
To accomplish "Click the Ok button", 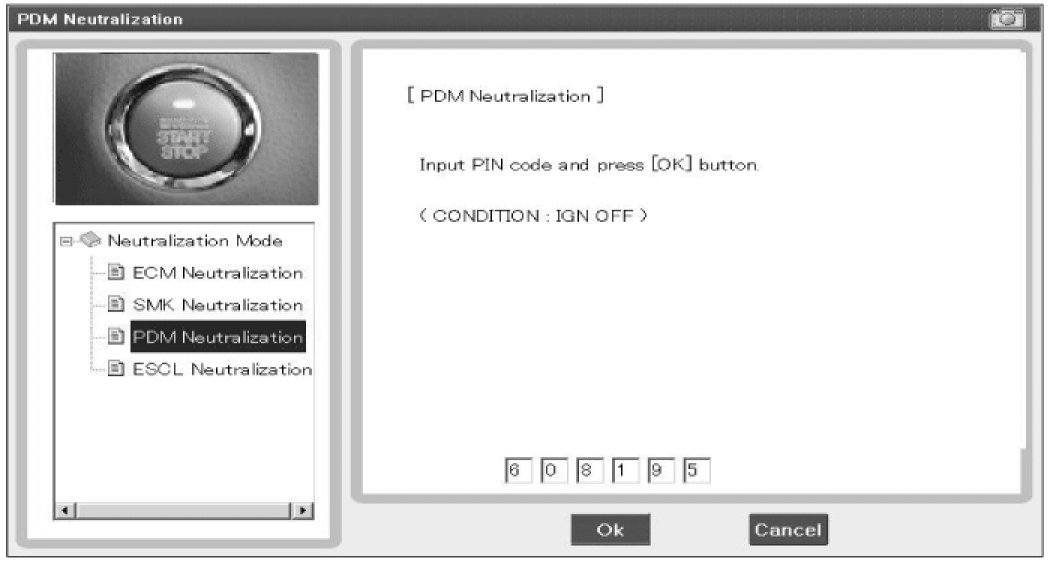I will click(610, 530).
